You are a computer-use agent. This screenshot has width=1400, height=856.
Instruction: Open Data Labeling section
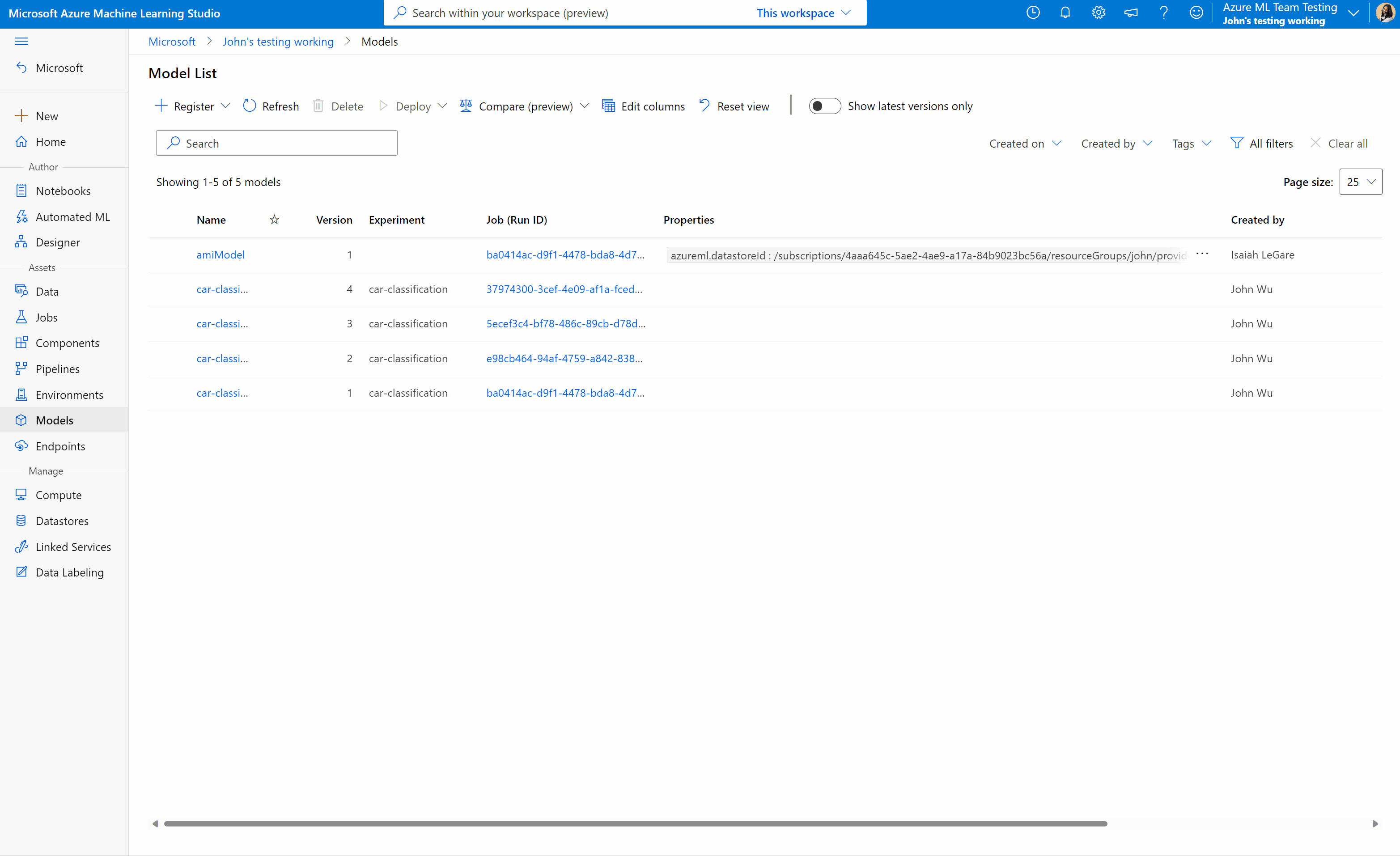point(69,572)
